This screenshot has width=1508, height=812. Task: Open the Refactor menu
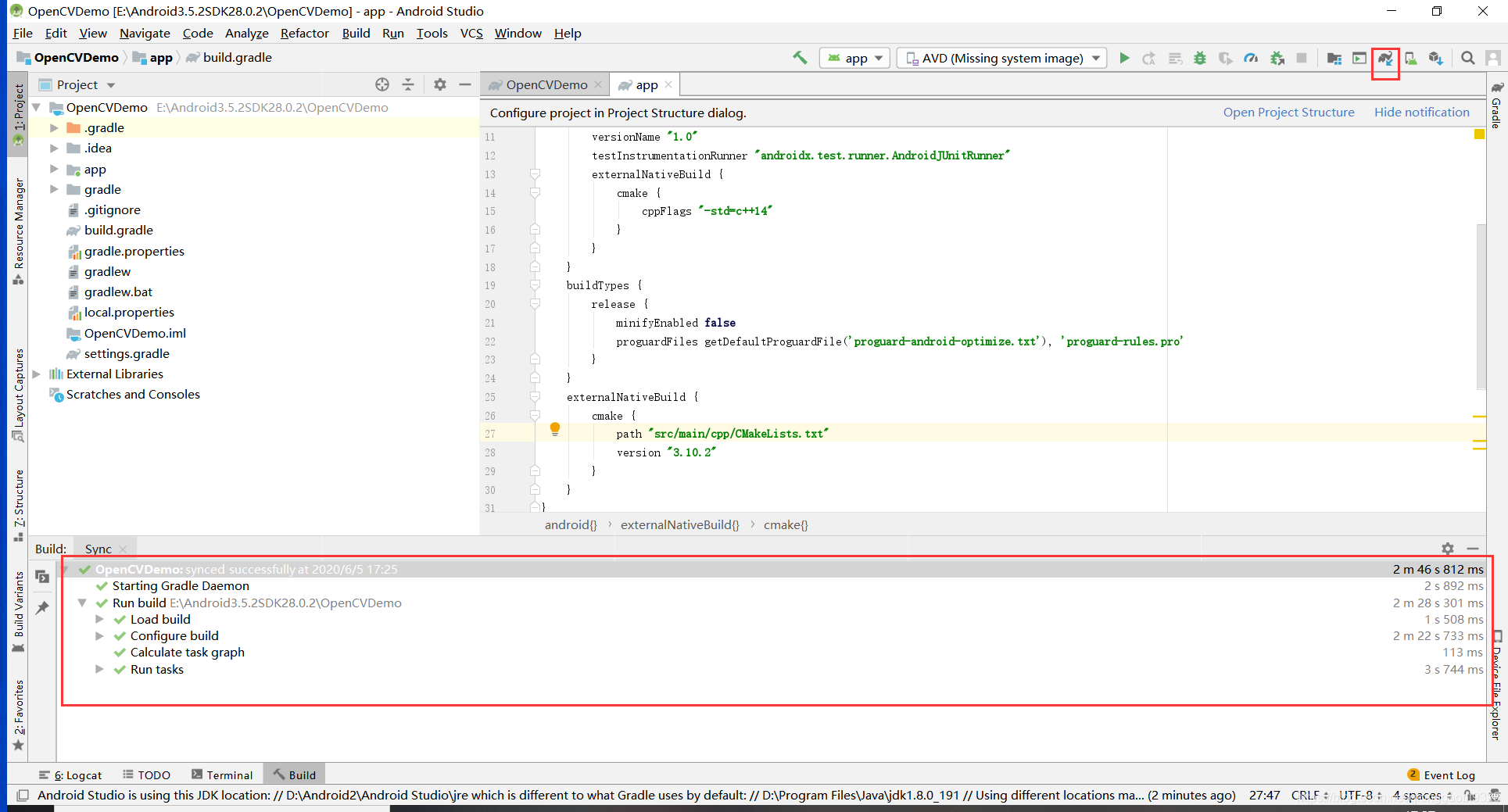(x=304, y=33)
